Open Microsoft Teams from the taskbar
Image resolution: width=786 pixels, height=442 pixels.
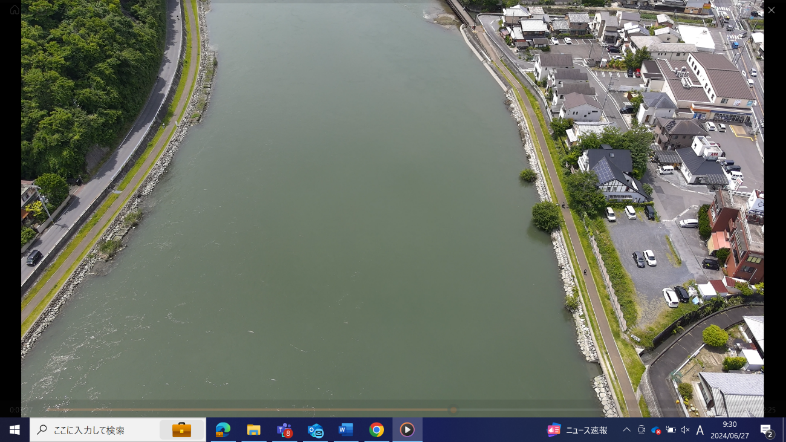(285, 430)
